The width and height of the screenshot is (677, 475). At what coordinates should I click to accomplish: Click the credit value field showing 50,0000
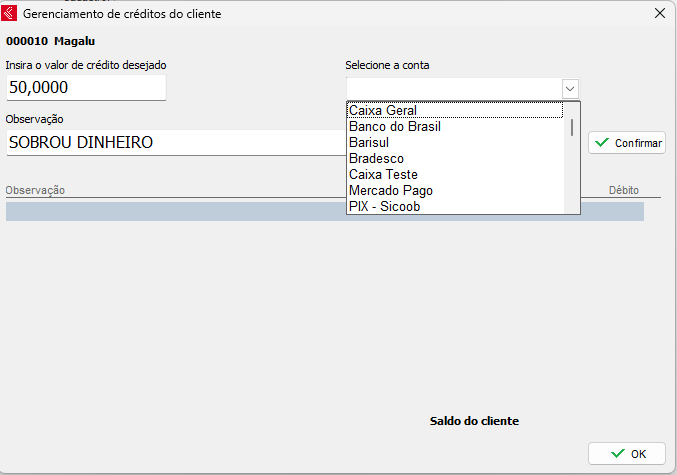click(85, 88)
